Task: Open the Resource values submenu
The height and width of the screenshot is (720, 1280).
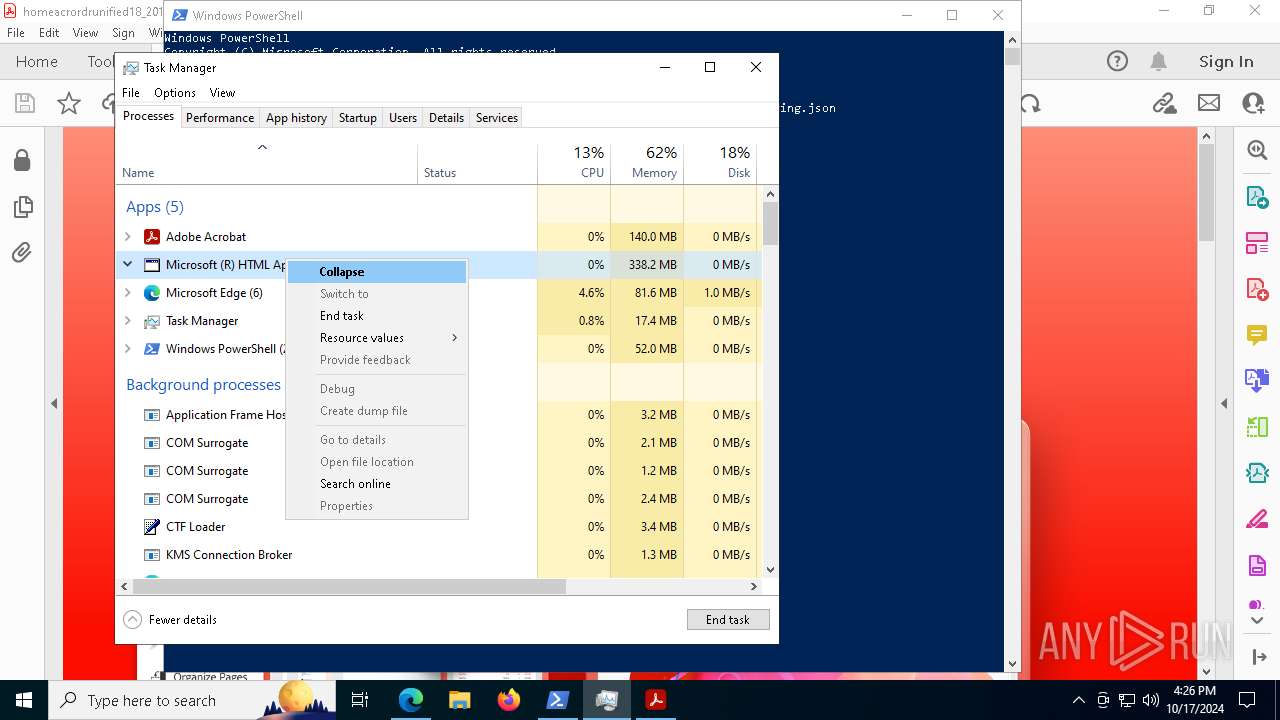Action: pyautogui.click(x=377, y=338)
